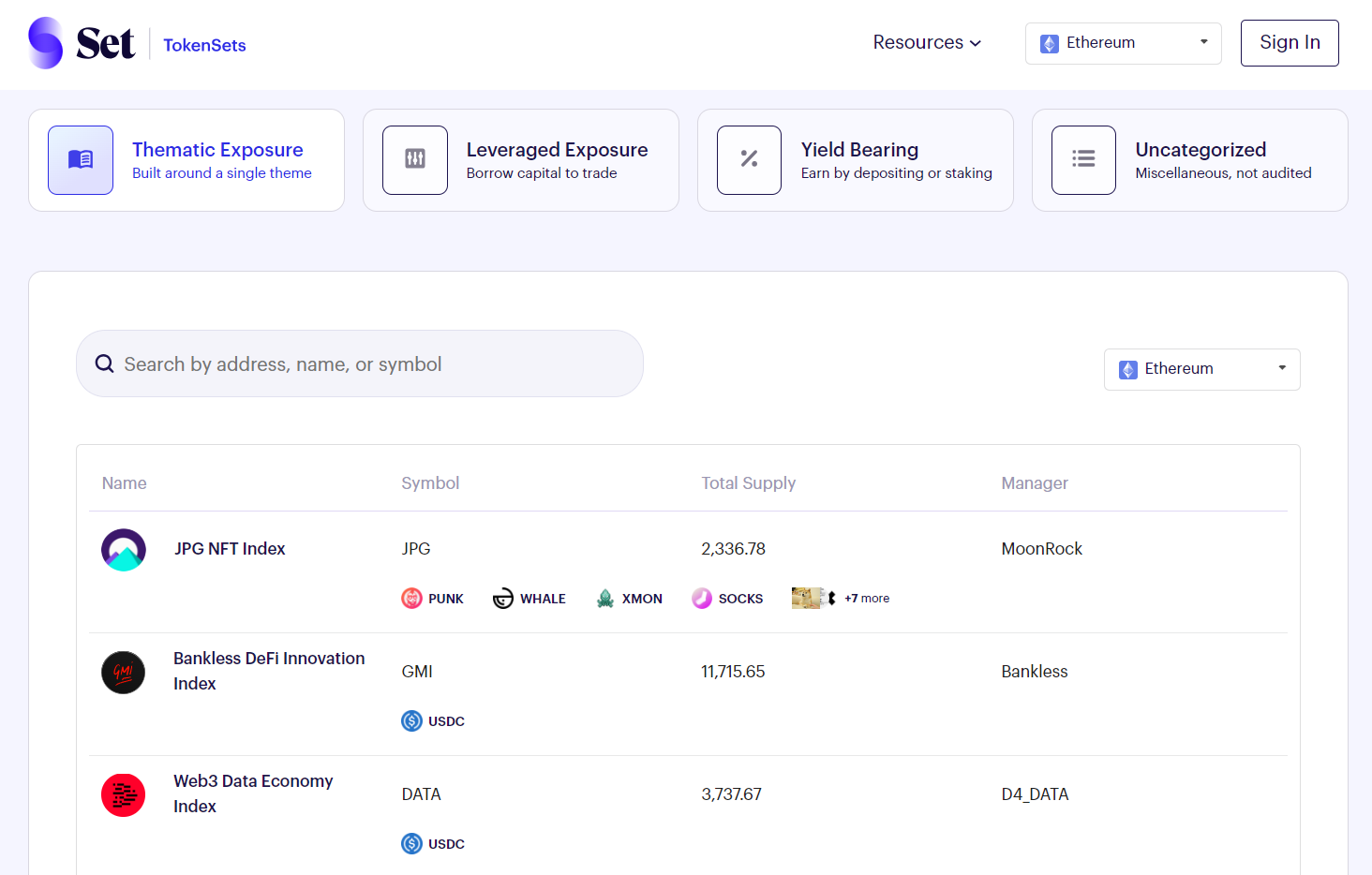
Task: Select the Leveraged Exposure sliders icon
Action: click(415, 160)
